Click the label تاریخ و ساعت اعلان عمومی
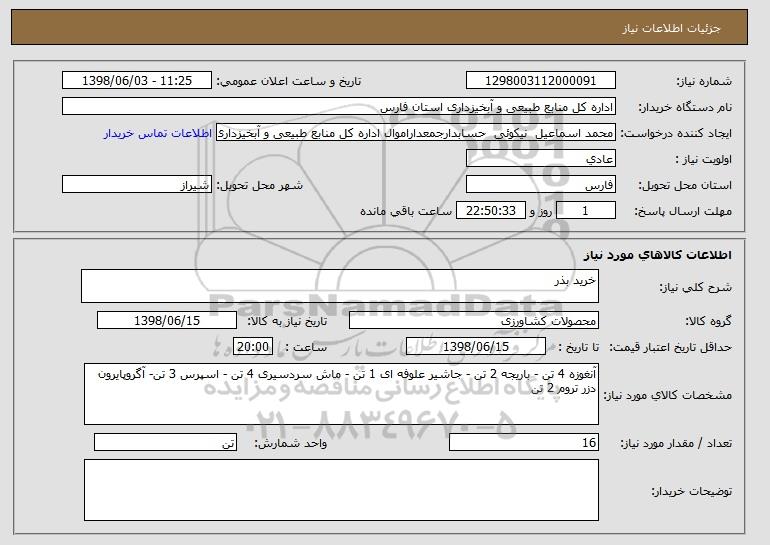Image resolution: width=770 pixels, height=545 pixels. tap(289, 81)
